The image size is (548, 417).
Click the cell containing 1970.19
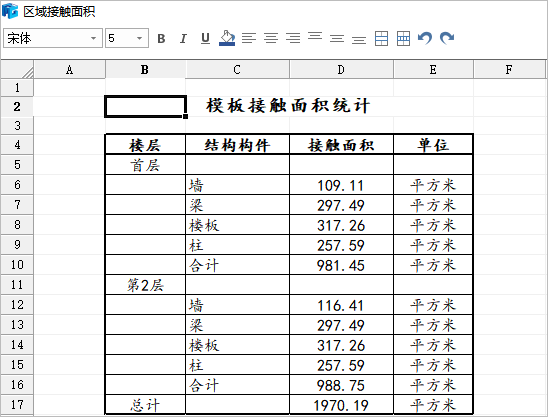(x=341, y=405)
